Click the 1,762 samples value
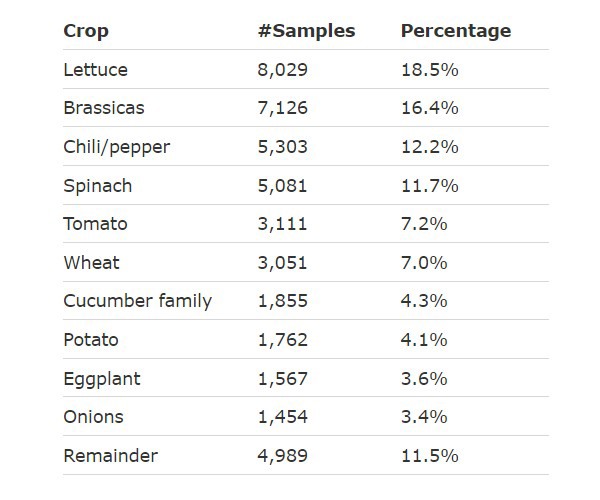 click(282, 340)
